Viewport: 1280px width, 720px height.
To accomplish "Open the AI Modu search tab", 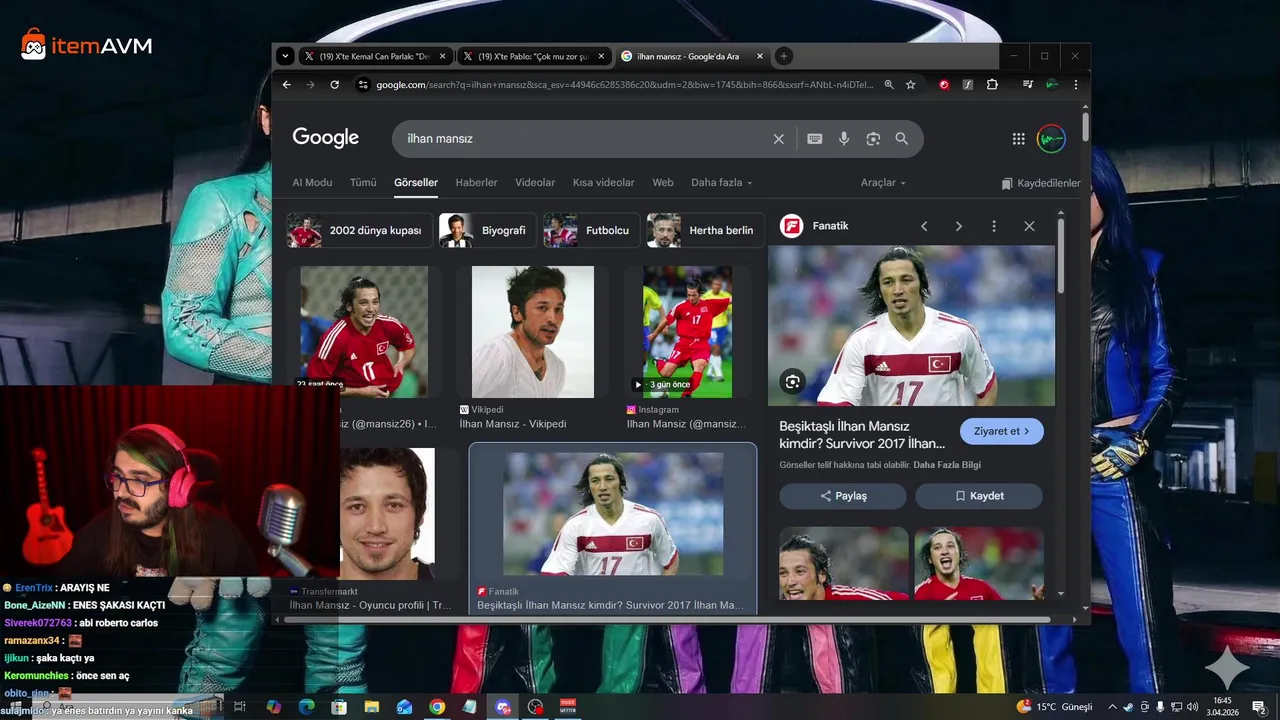I will coord(312,183).
